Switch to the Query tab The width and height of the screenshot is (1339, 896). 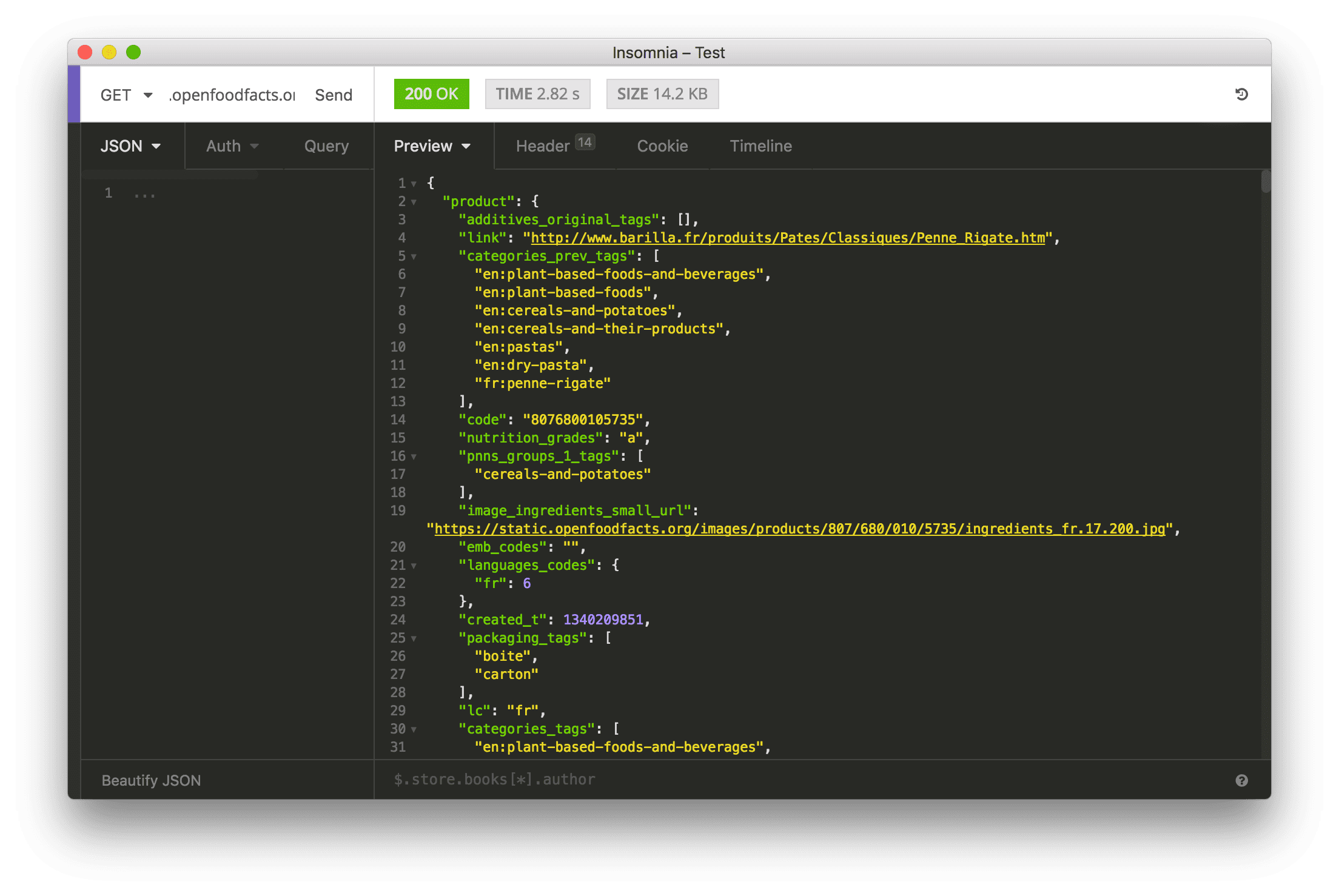pyautogui.click(x=326, y=146)
